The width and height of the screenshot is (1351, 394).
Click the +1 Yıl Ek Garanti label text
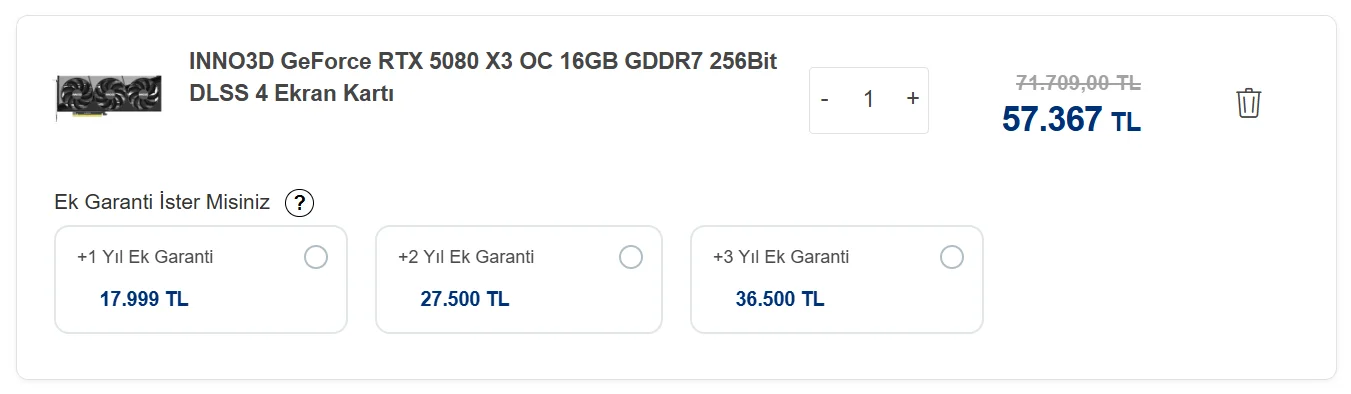(145, 257)
